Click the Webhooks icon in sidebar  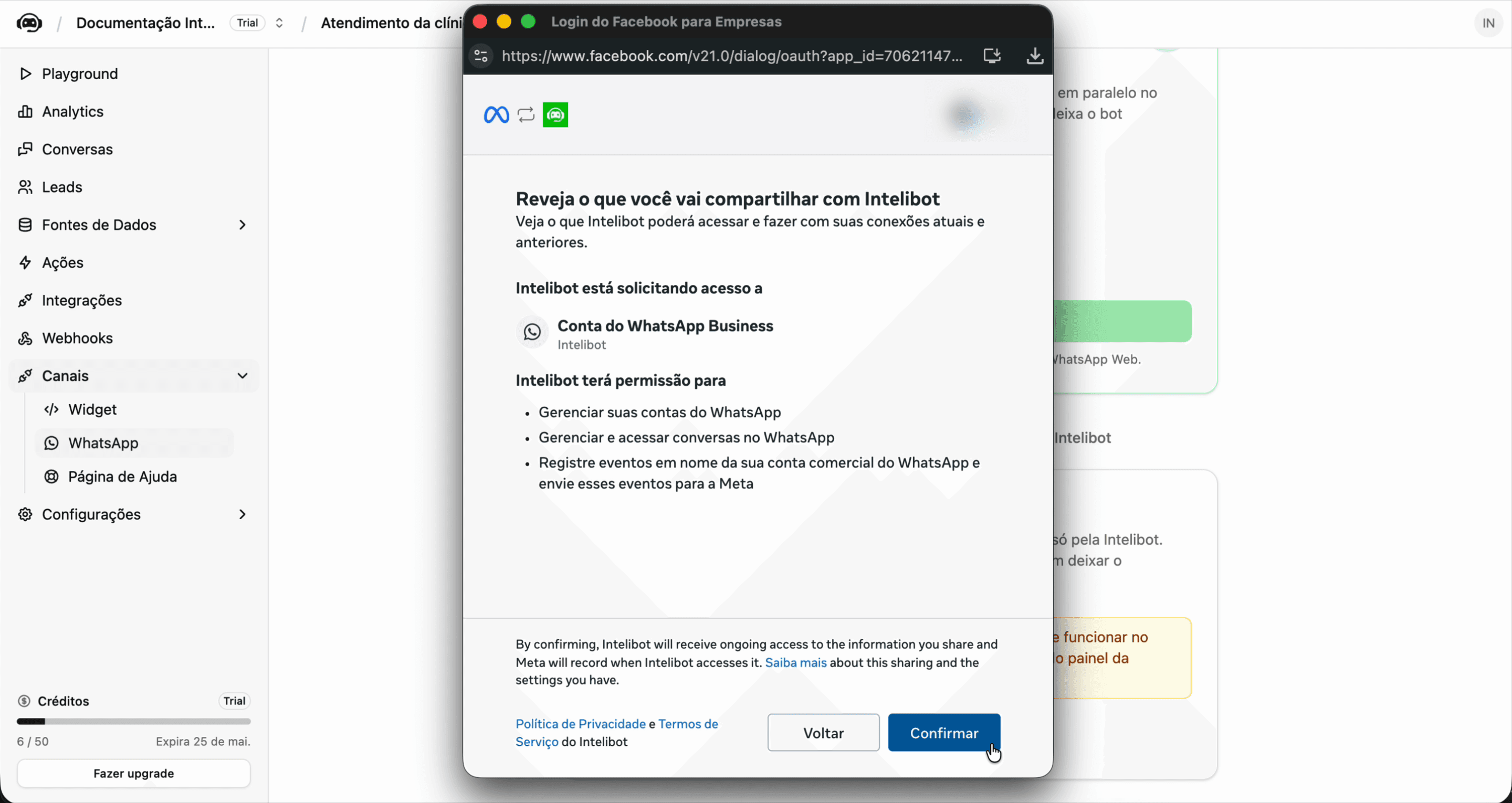tap(25, 338)
